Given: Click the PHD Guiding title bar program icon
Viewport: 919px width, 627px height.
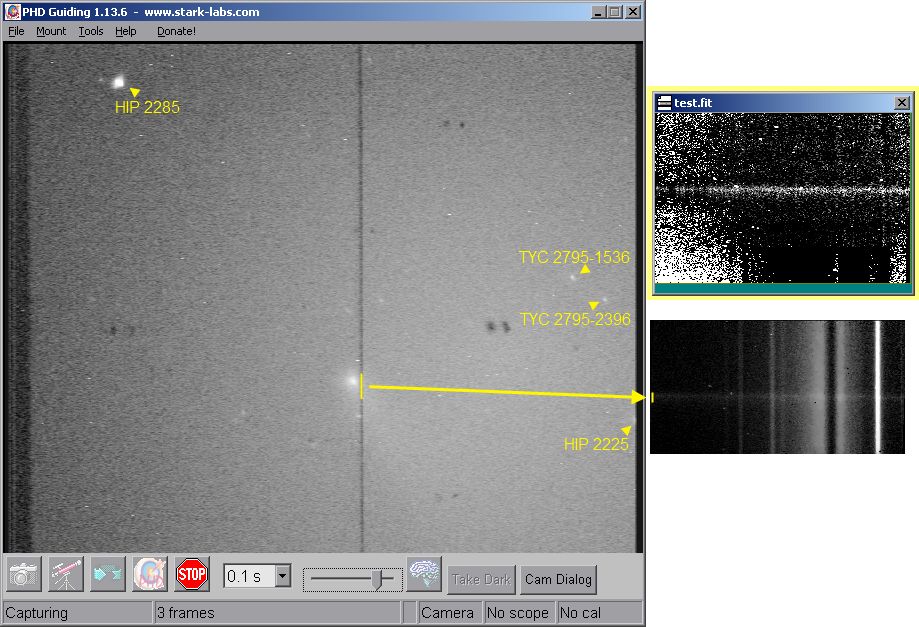Looking at the screenshot, I should tap(12, 11).
